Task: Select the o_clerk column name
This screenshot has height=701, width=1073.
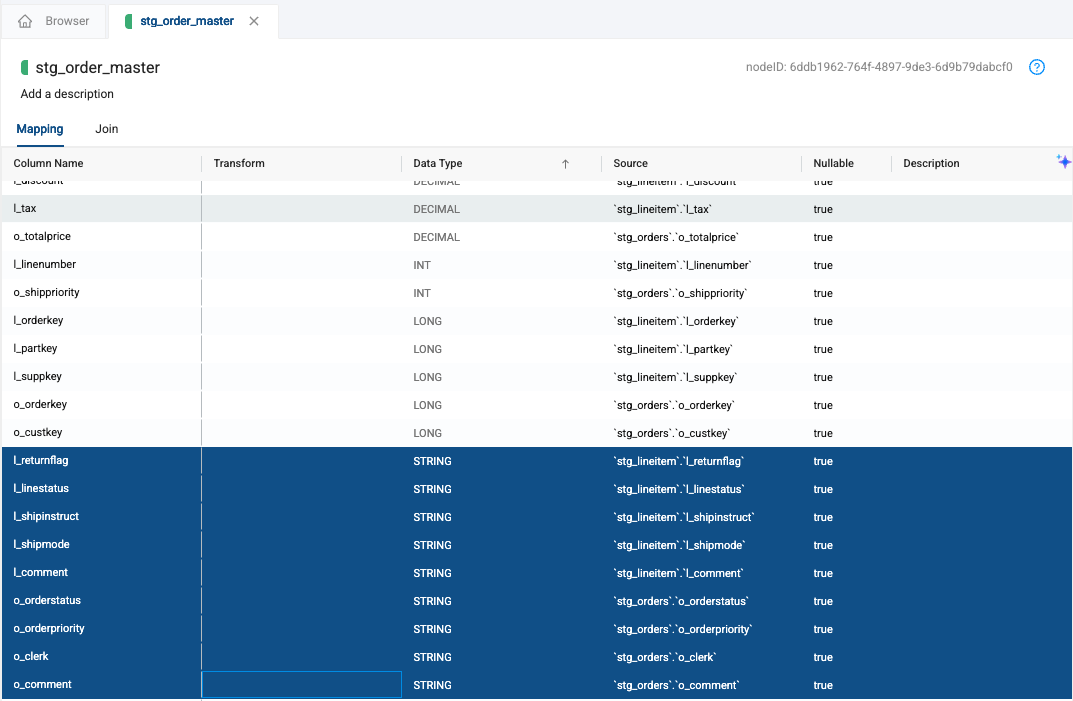Action: [x=31, y=657]
